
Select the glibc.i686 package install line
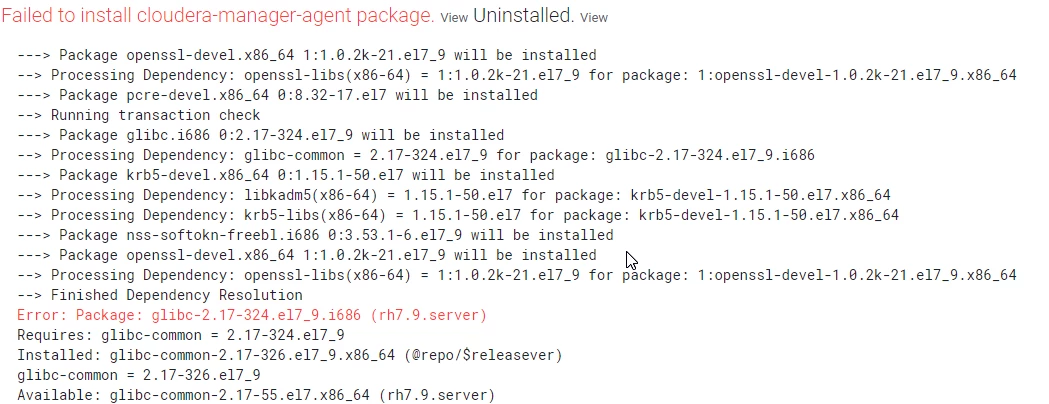click(261, 135)
